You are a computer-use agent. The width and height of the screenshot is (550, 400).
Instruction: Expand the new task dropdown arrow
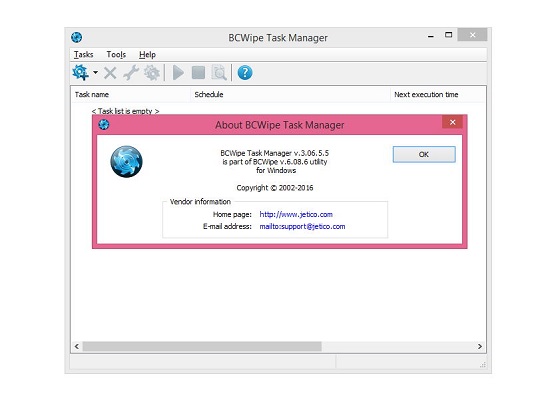tap(95, 73)
